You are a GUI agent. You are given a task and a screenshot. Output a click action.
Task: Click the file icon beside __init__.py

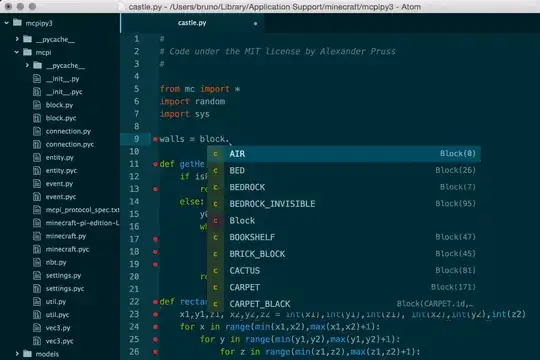coord(37,79)
